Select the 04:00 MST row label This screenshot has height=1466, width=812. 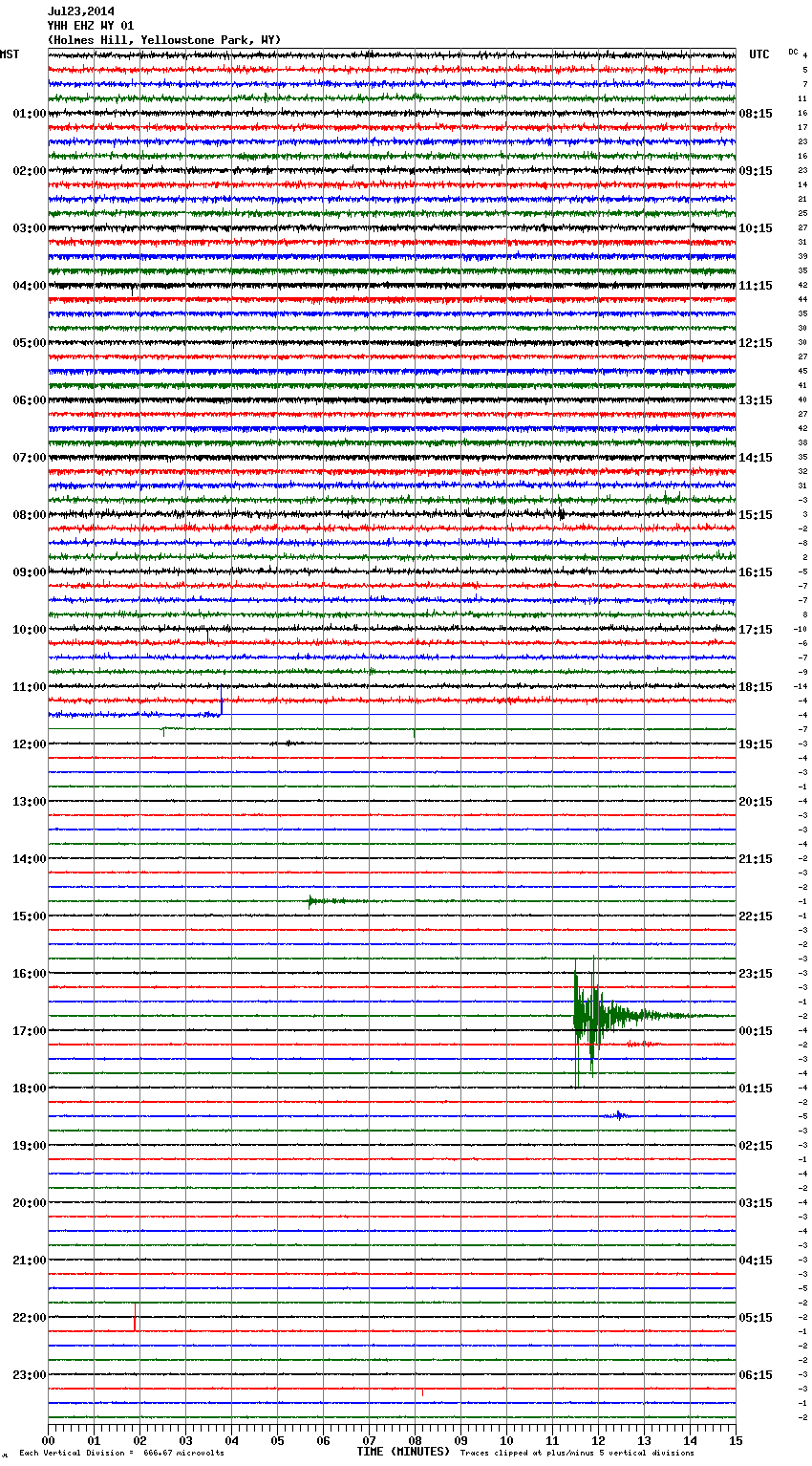pos(29,286)
